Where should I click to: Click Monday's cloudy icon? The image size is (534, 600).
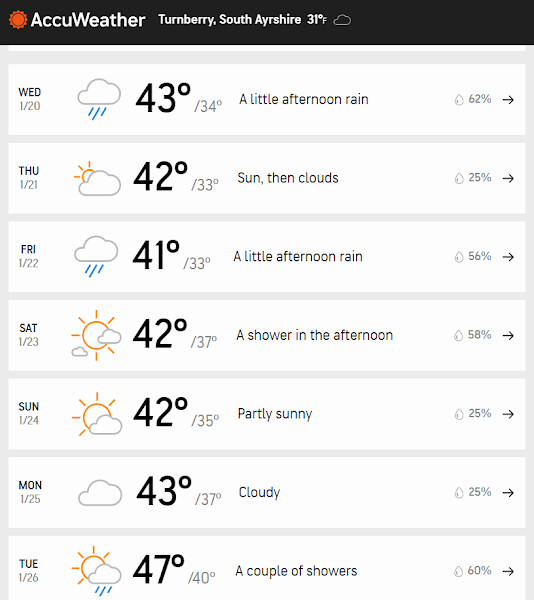point(100,493)
